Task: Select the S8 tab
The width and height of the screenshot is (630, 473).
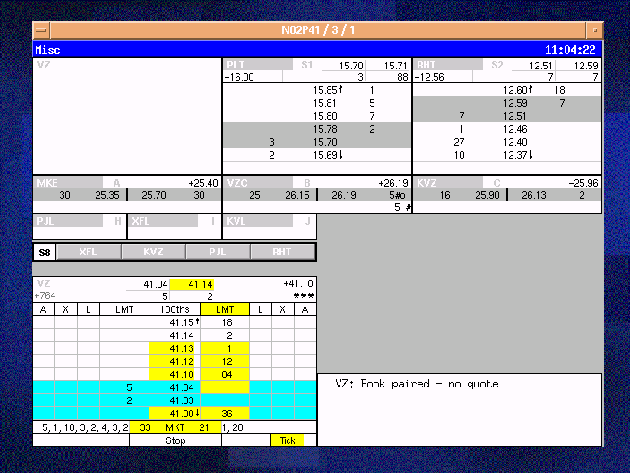Action: coord(45,253)
